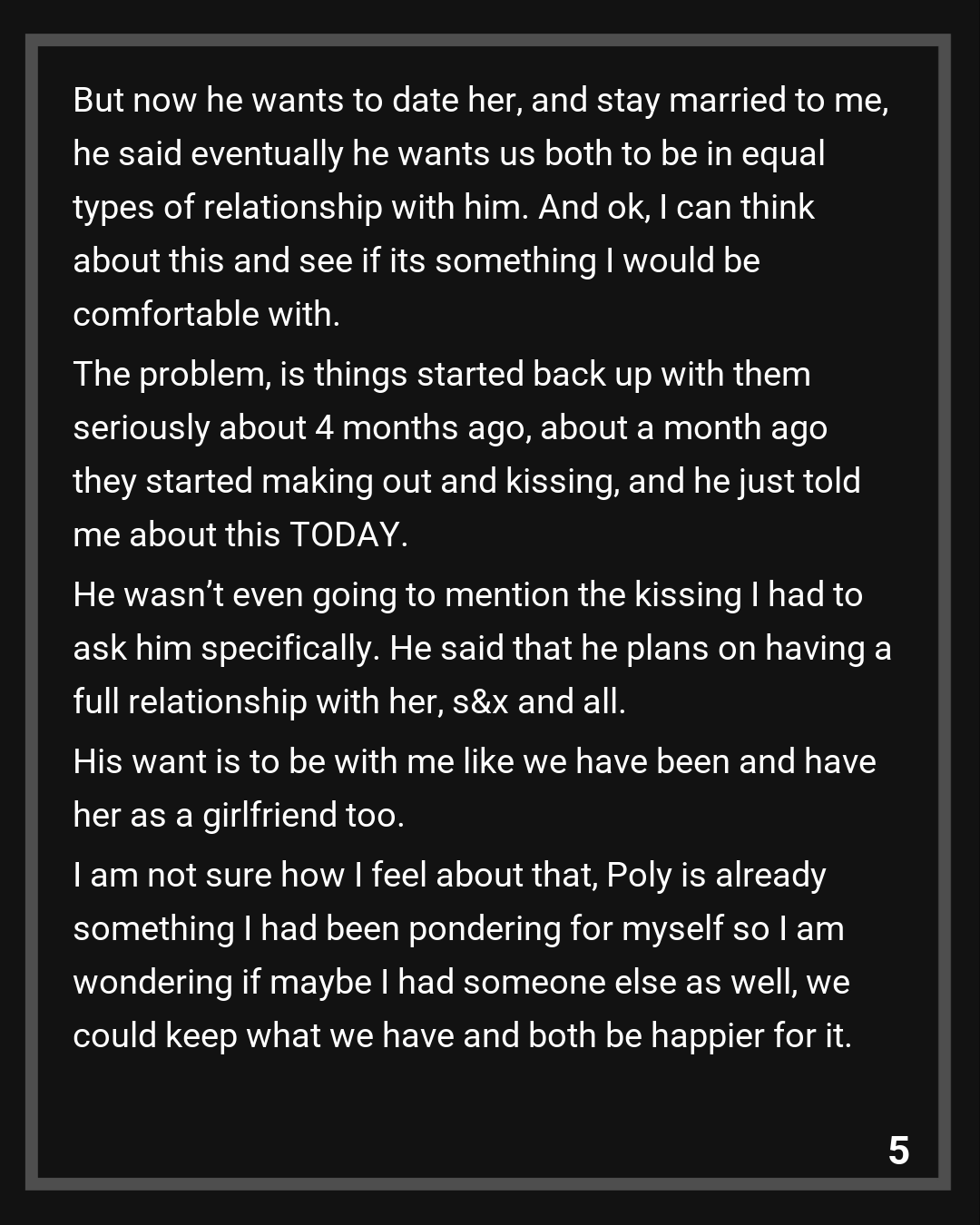Click the line "comfortable with."
Viewport: 980px width, 1225px height.
[x=207, y=314]
